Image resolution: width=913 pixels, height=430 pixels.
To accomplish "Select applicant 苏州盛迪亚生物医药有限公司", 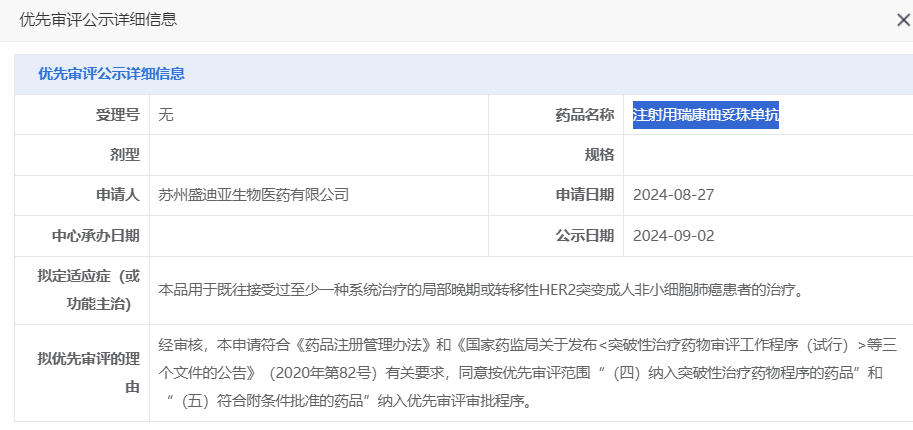I will [254, 195].
